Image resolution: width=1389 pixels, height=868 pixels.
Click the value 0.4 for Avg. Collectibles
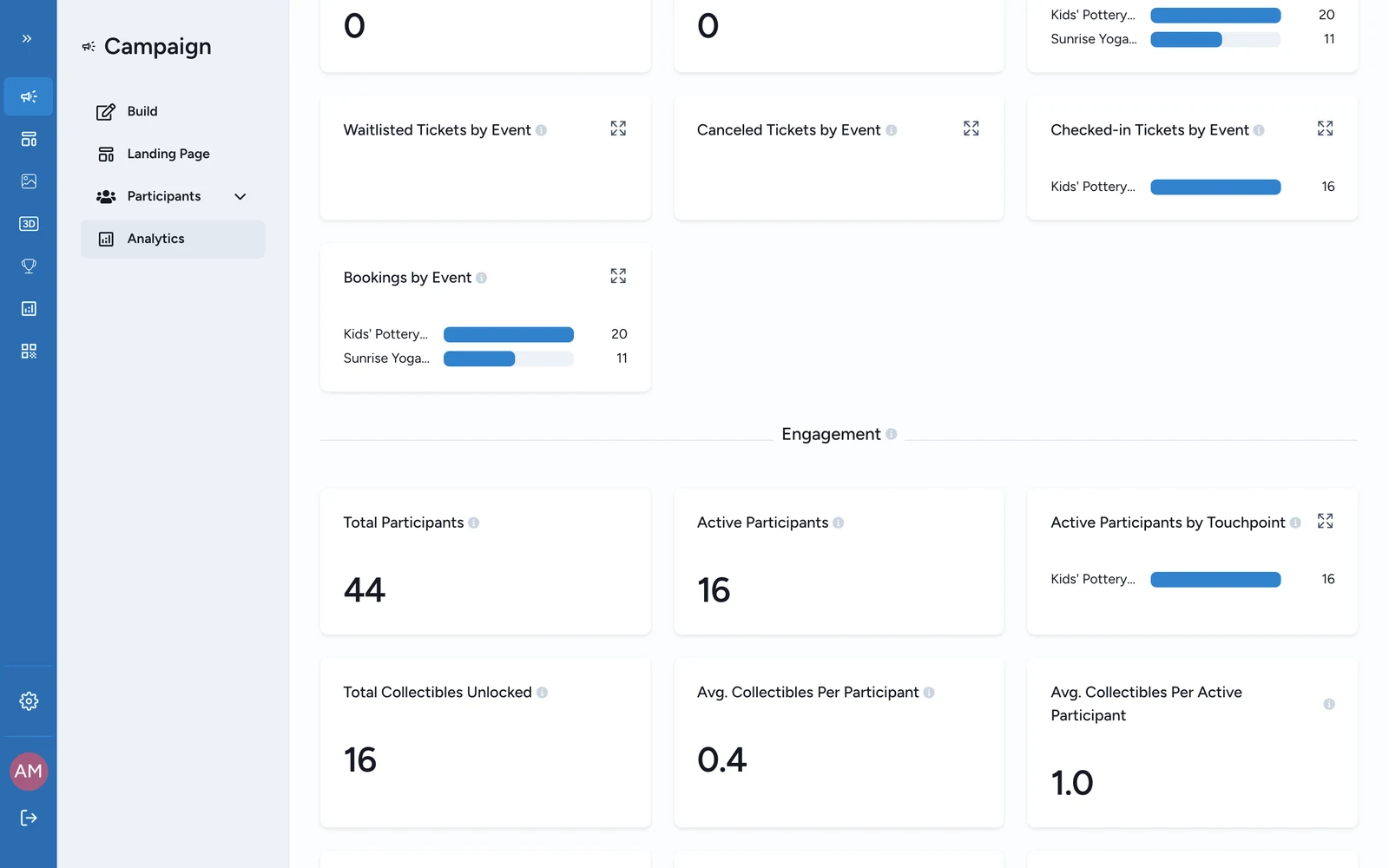pos(722,760)
